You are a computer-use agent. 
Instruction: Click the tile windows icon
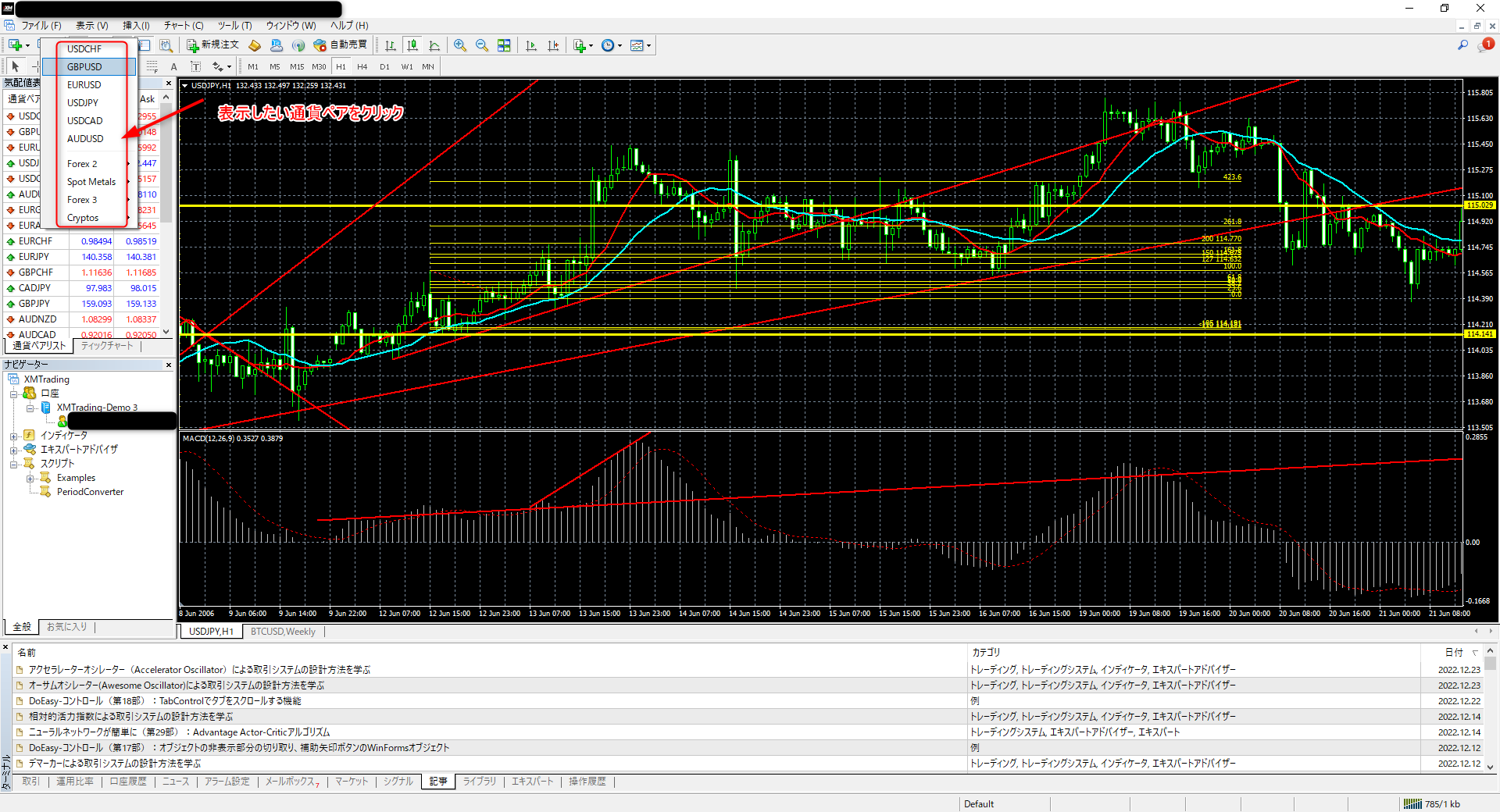504,45
